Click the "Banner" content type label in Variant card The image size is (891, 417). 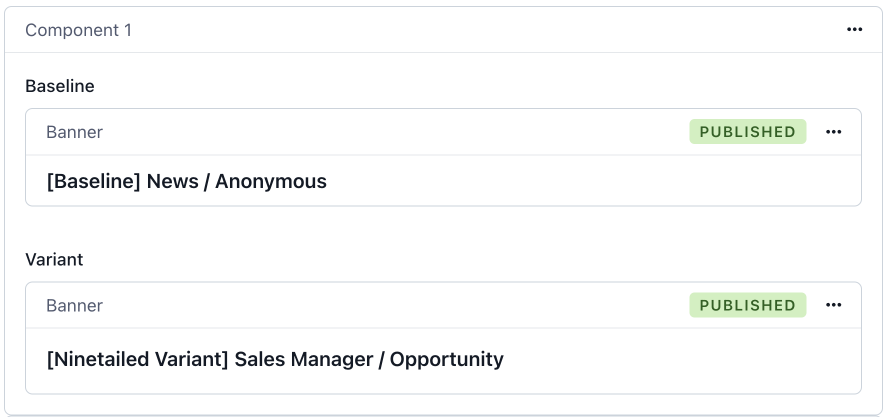(74, 305)
